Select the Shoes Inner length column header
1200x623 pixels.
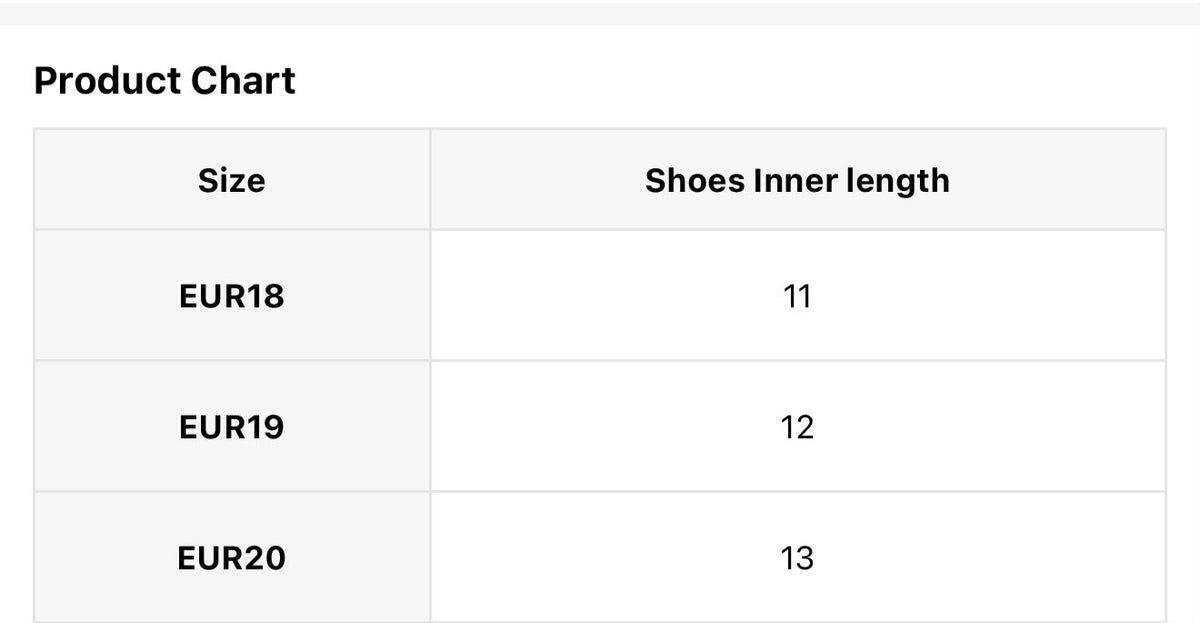pyautogui.click(x=798, y=180)
